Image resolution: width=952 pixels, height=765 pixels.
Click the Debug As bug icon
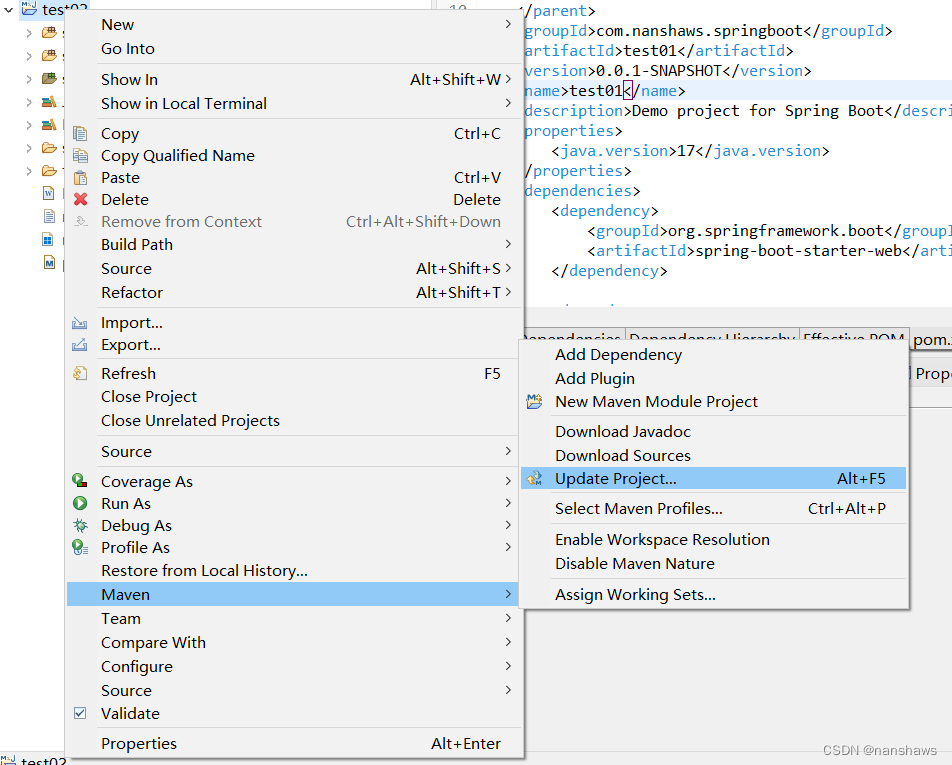click(81, 525)
